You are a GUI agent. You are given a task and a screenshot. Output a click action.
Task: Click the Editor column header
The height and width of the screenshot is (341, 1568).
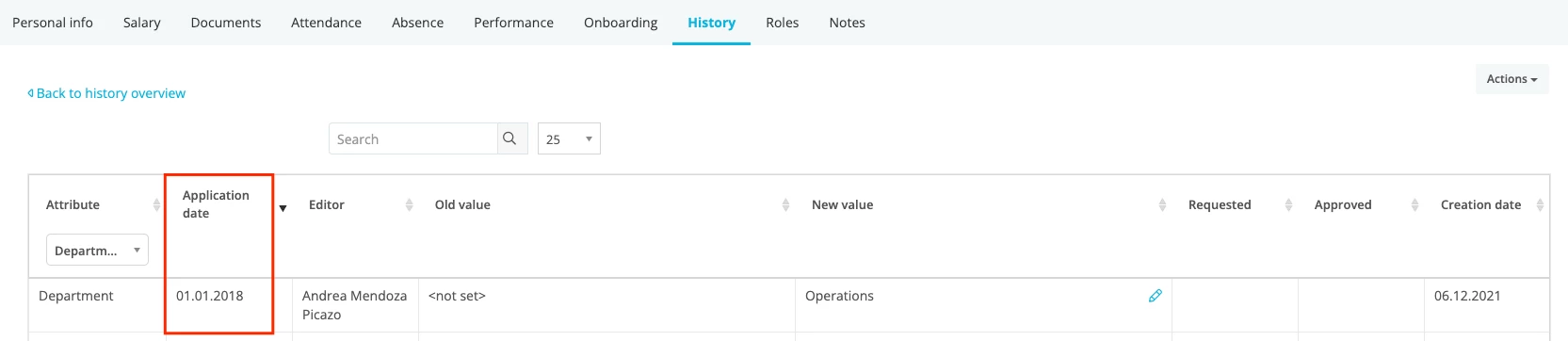pyautogui.click(x=327, y=204)
